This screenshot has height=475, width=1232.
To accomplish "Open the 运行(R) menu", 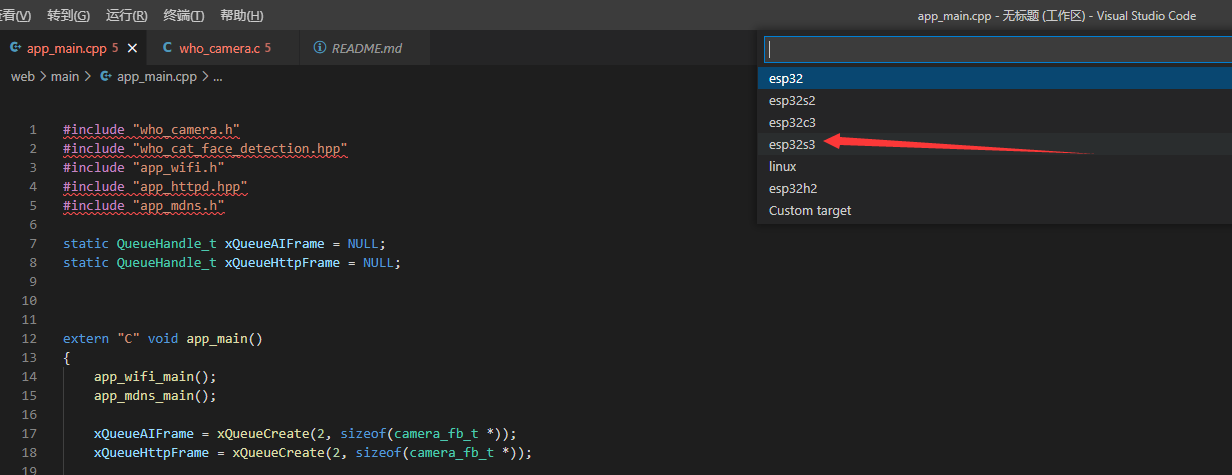I will pyautogui.click(x=127, y=16).
